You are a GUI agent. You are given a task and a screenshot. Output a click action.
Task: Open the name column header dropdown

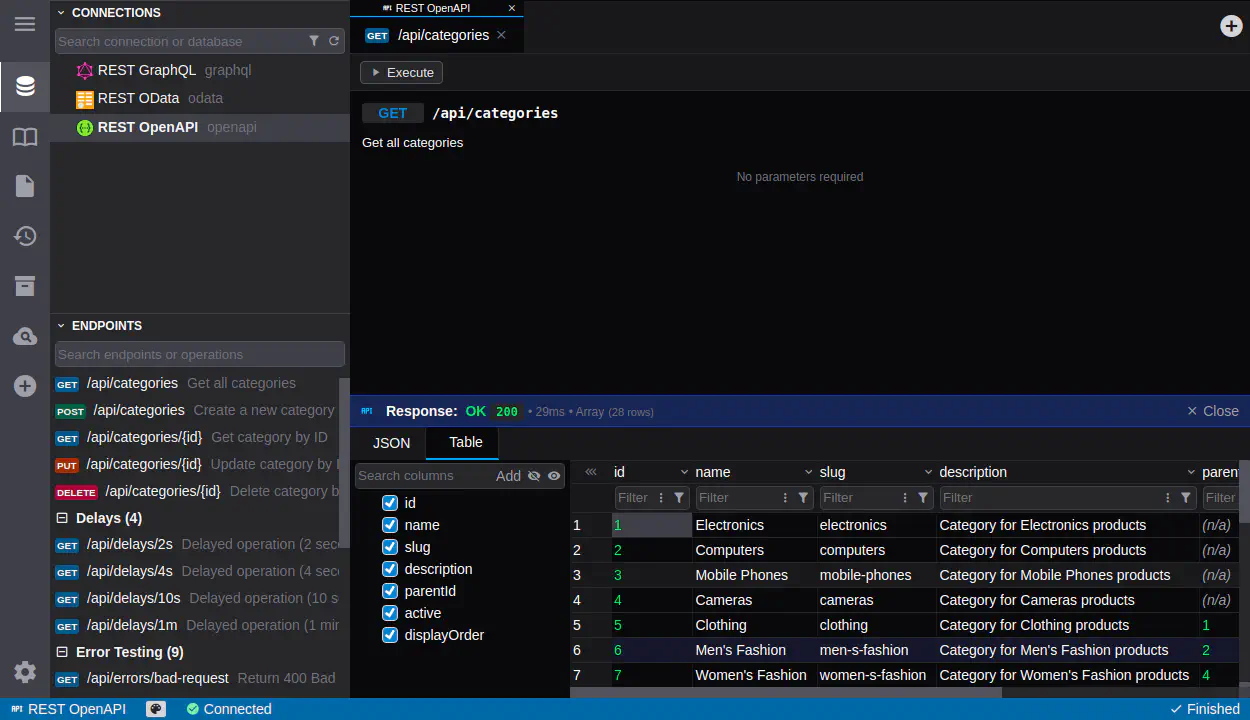808,472
